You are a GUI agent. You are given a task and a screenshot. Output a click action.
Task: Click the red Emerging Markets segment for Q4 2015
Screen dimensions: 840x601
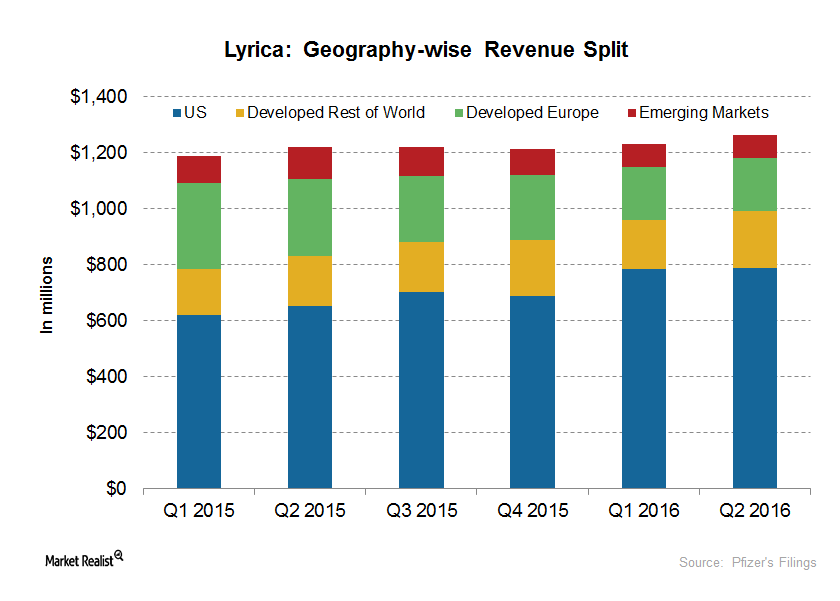pyautogui.click(x=532, y=162)
